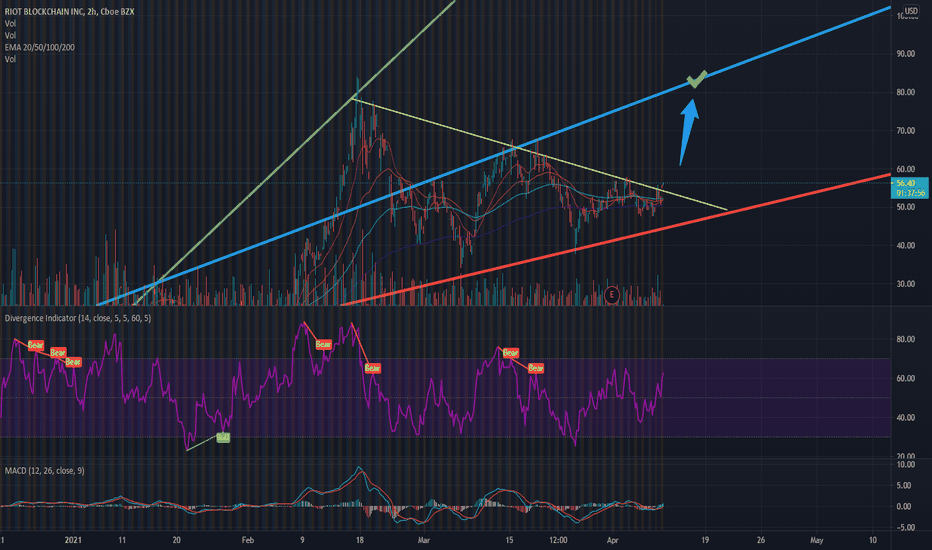Click the Apr label on time axis
932x550 pixels.
613,540
